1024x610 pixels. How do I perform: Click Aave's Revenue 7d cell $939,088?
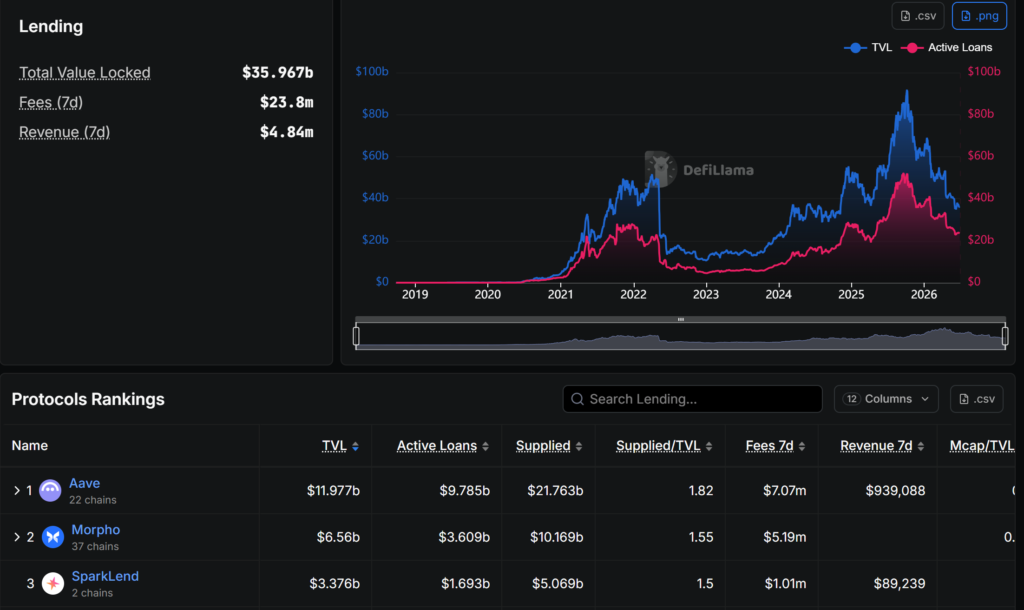point(895,490)
